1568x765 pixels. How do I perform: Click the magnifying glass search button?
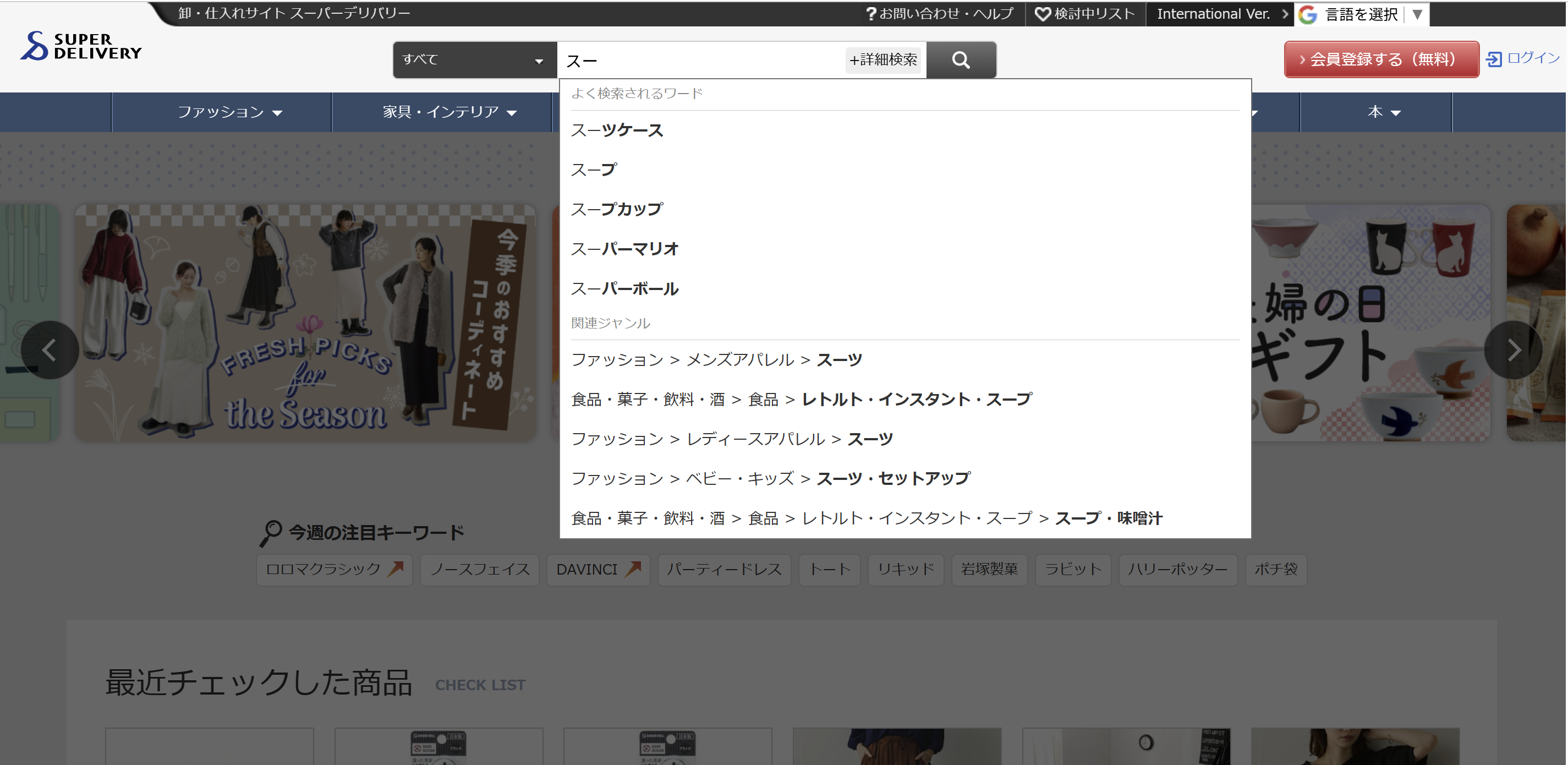tap(961, 59)
